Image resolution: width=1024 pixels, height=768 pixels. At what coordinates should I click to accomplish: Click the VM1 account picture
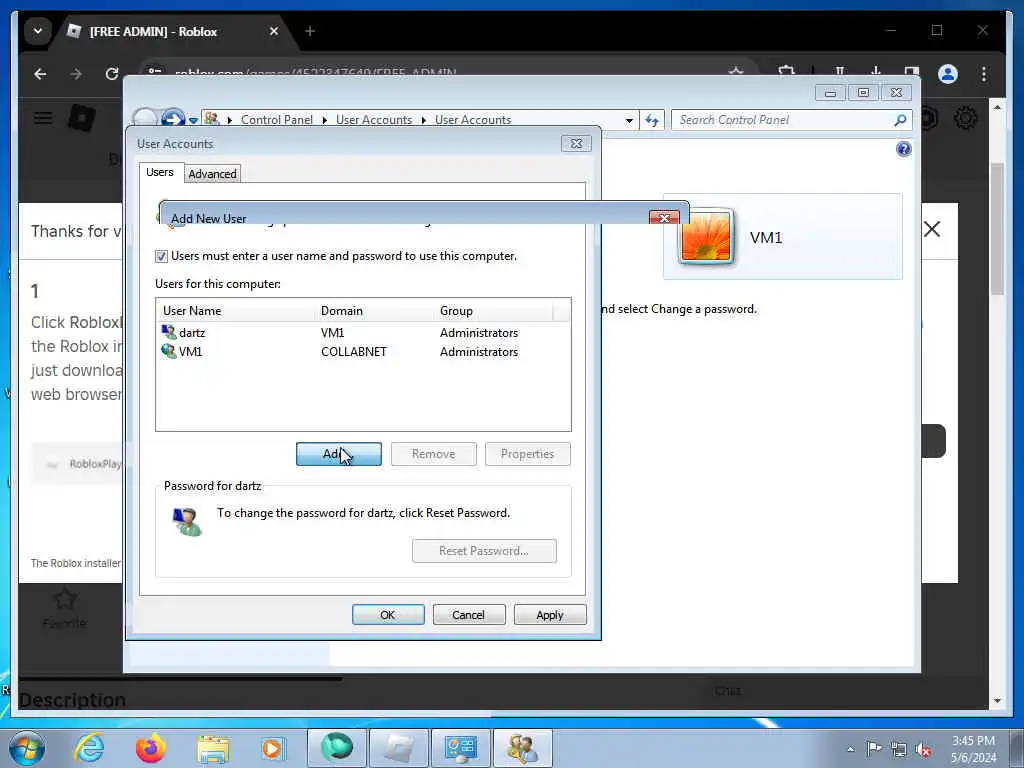coord(706,236)
